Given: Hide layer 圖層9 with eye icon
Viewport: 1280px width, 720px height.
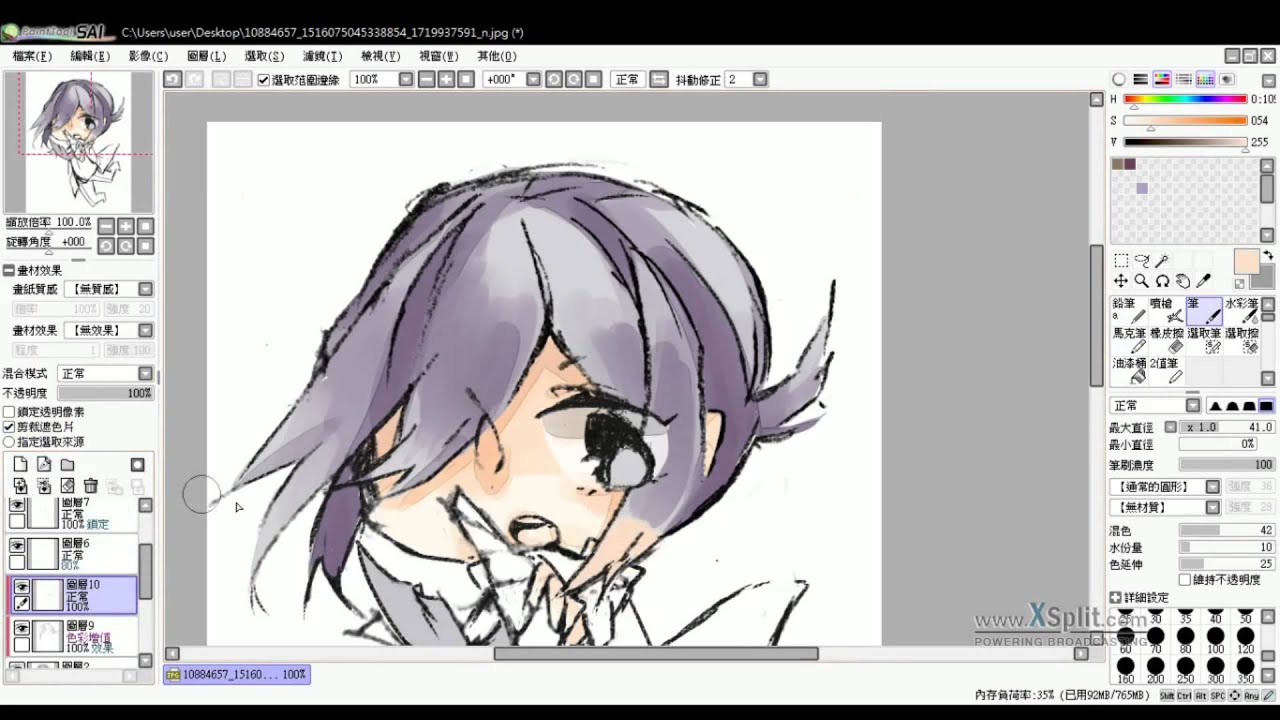Looking at the screenshot, I should (x=21, y=628).
